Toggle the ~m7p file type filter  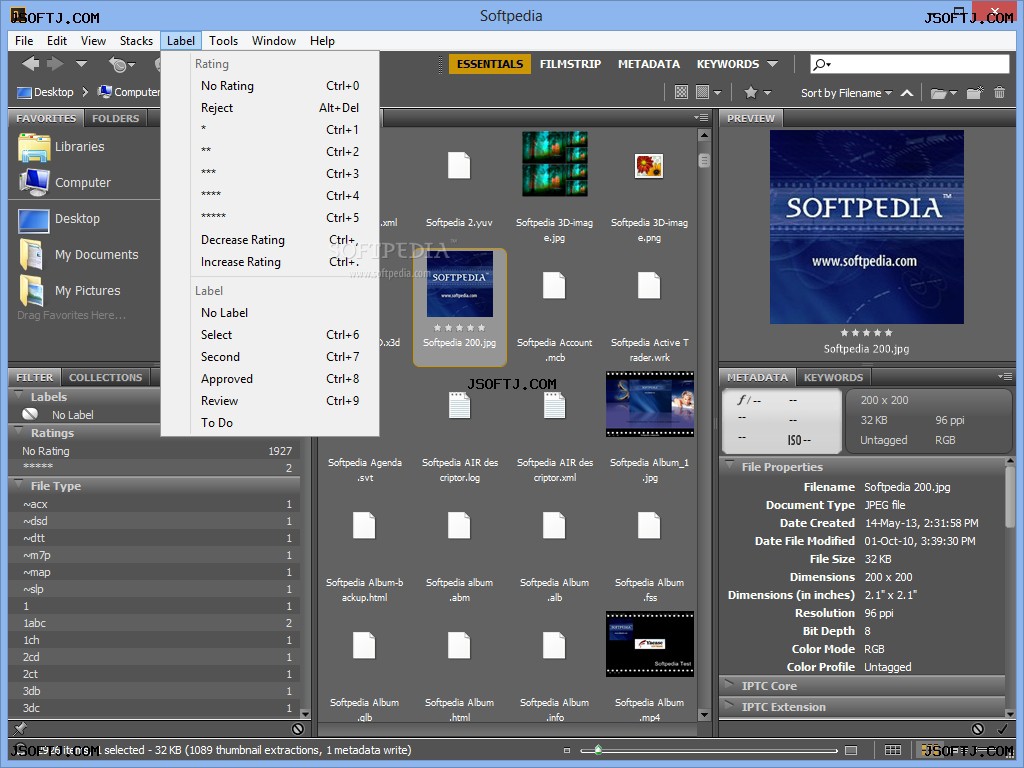[x=154, y=555]
